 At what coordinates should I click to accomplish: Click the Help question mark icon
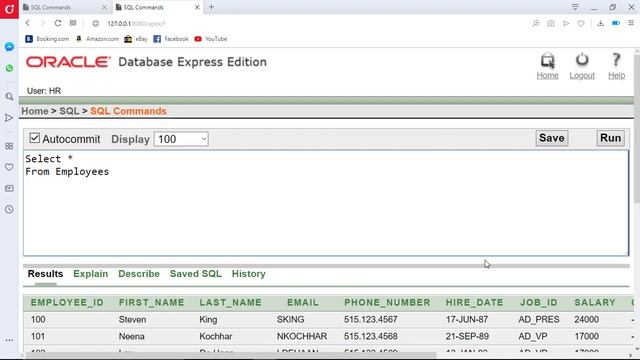coord(616,60)
